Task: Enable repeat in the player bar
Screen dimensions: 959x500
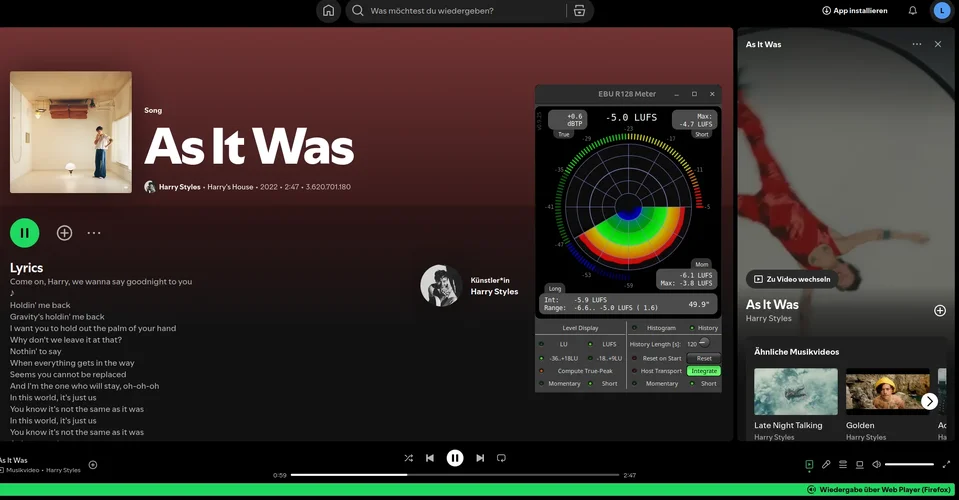Action: point(502,458)
